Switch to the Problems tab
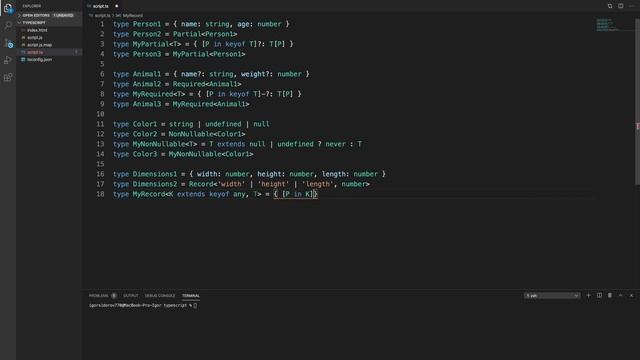This screenshot has height=360, width=640. [102, 296]
